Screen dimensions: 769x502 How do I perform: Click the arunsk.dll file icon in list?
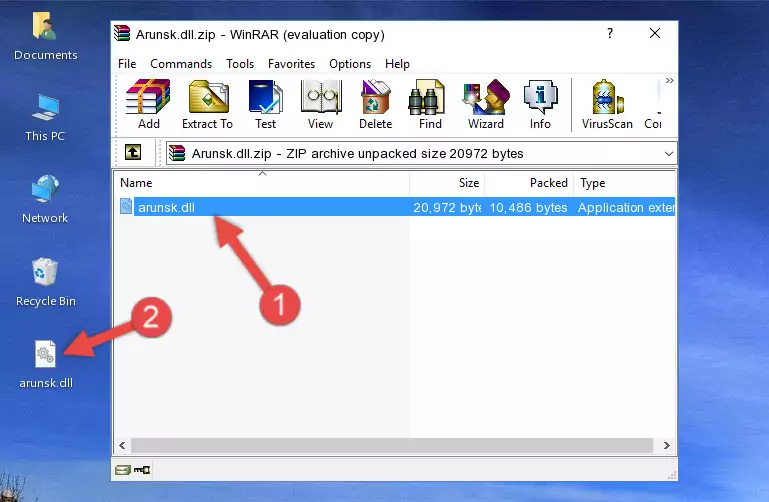coord(126,206)
